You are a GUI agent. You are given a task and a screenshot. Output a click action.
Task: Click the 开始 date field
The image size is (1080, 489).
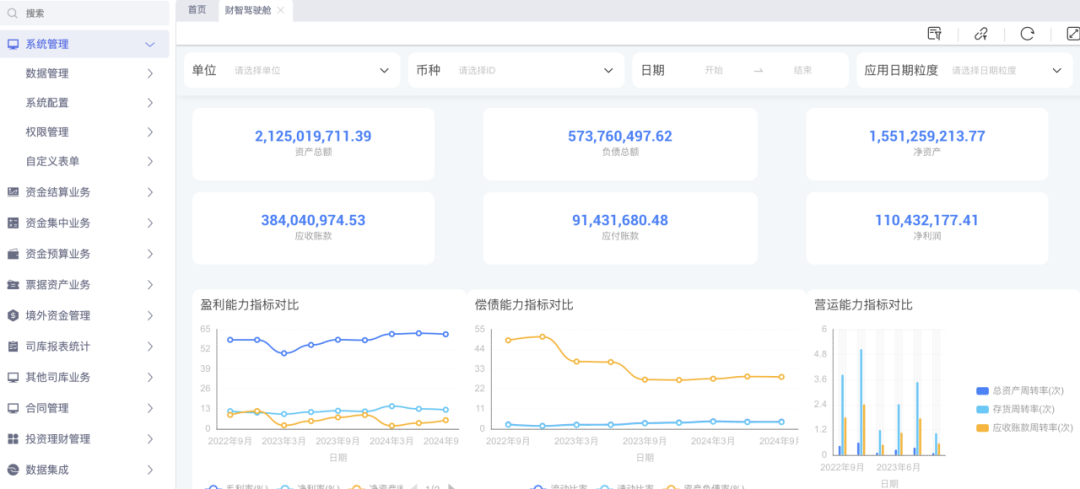(x=714, y=70)
